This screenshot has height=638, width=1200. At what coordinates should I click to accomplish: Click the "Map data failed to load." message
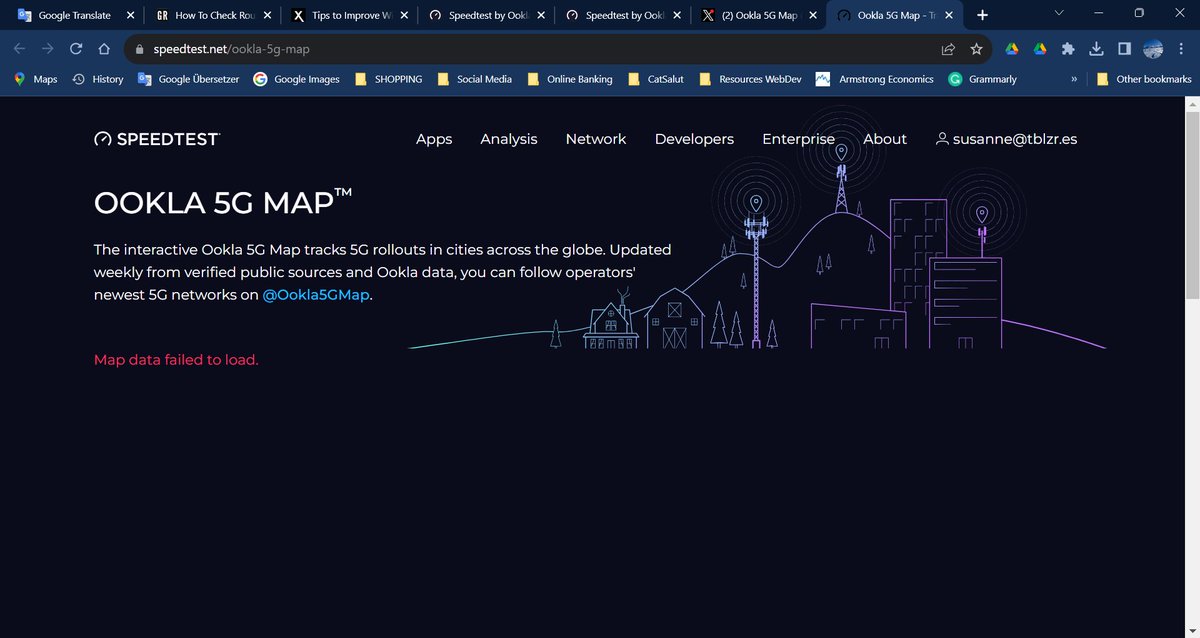176,360
